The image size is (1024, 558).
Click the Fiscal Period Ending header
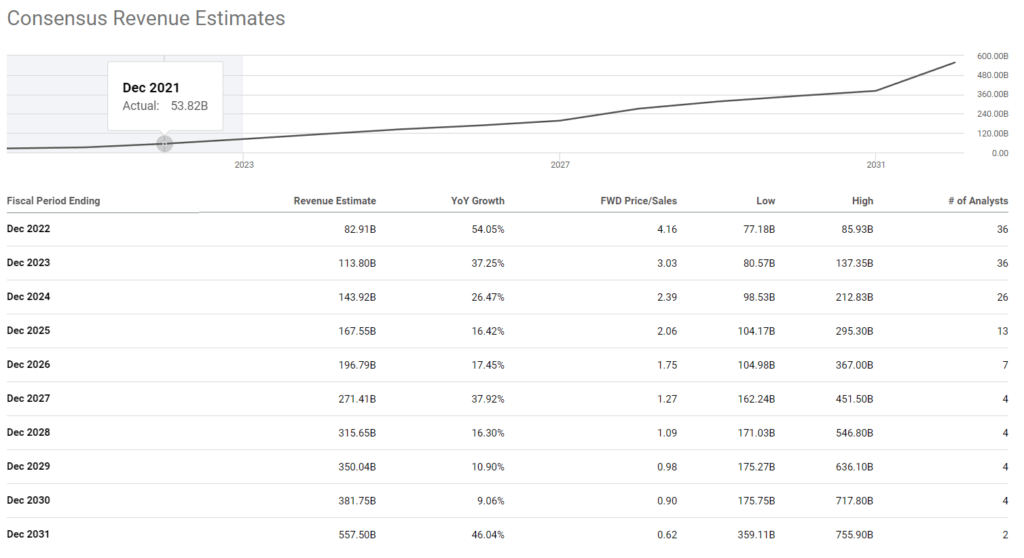[54, 201]
